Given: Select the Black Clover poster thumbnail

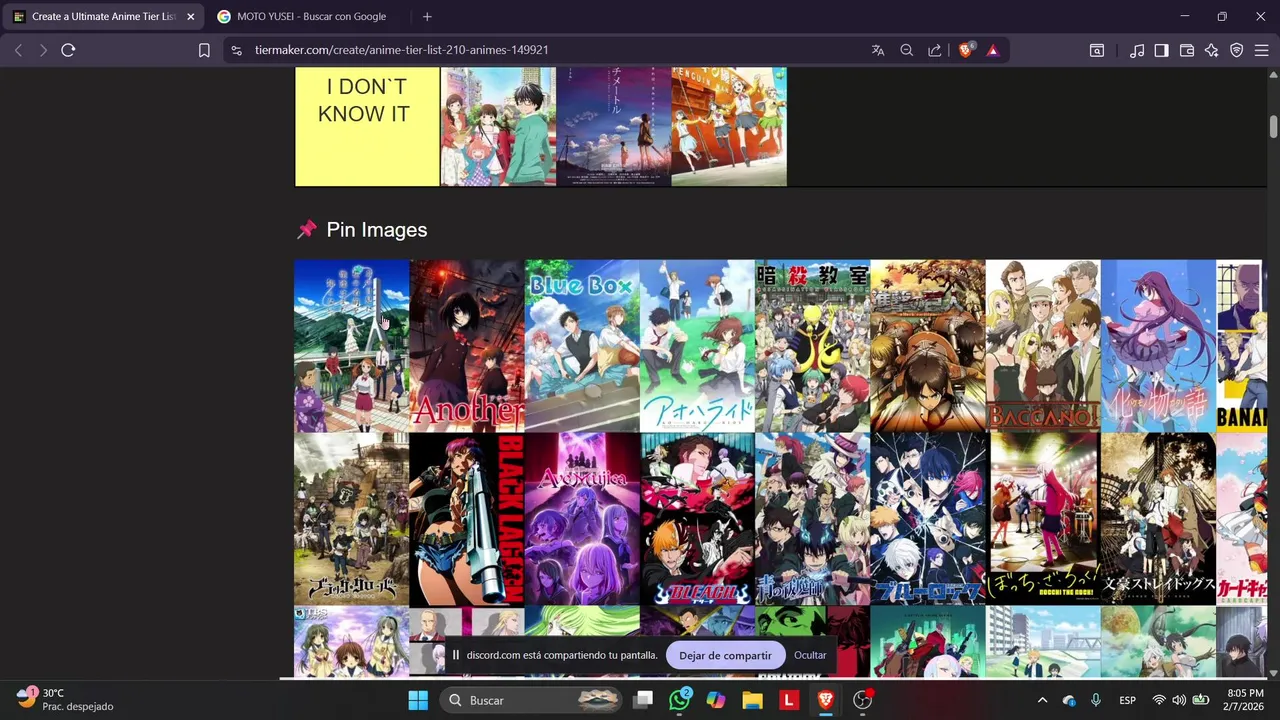Looking at the screenshot, I should [x=352, y=519].
